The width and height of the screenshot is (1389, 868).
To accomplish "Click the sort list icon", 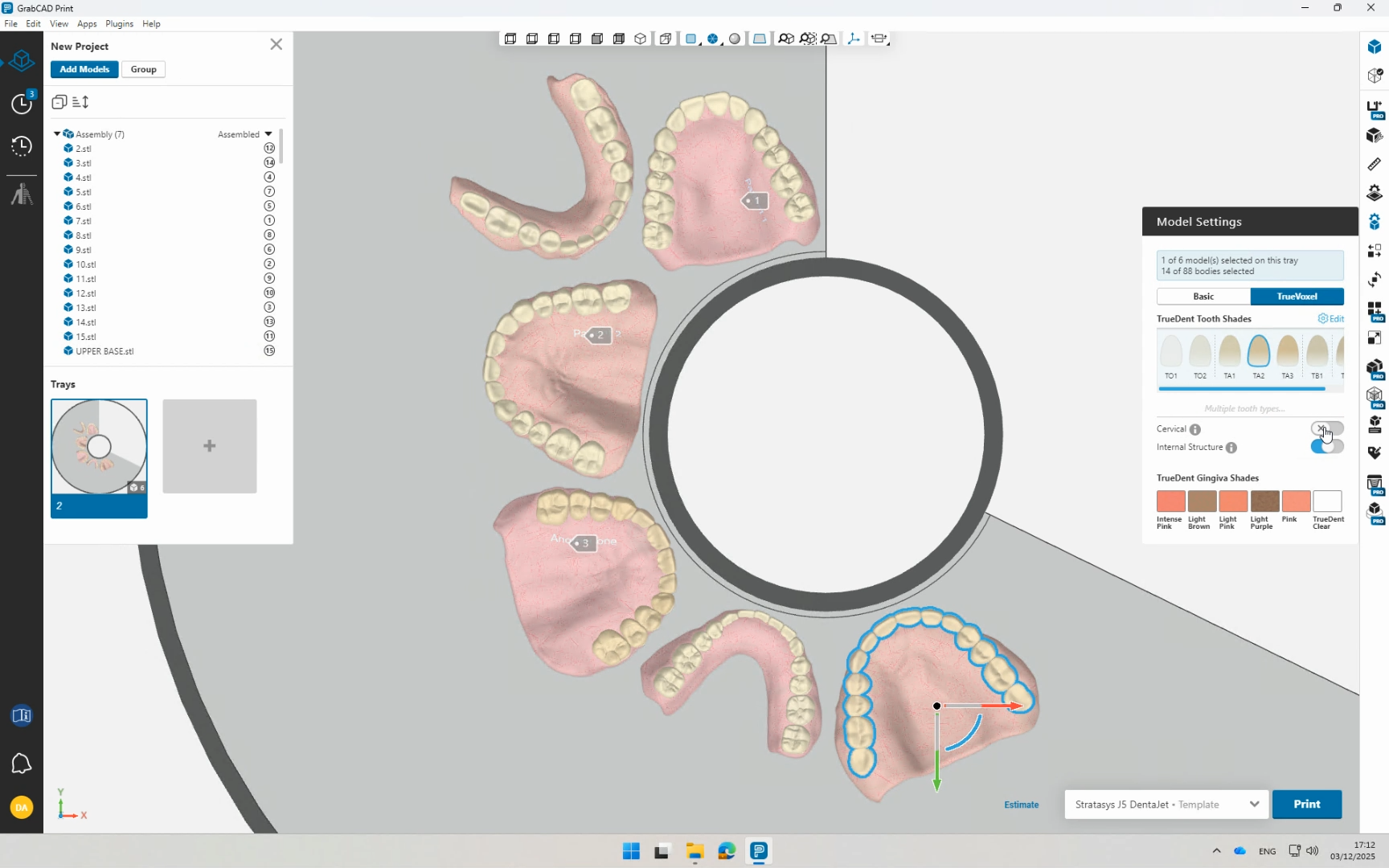I will click(x=80, y=102).
